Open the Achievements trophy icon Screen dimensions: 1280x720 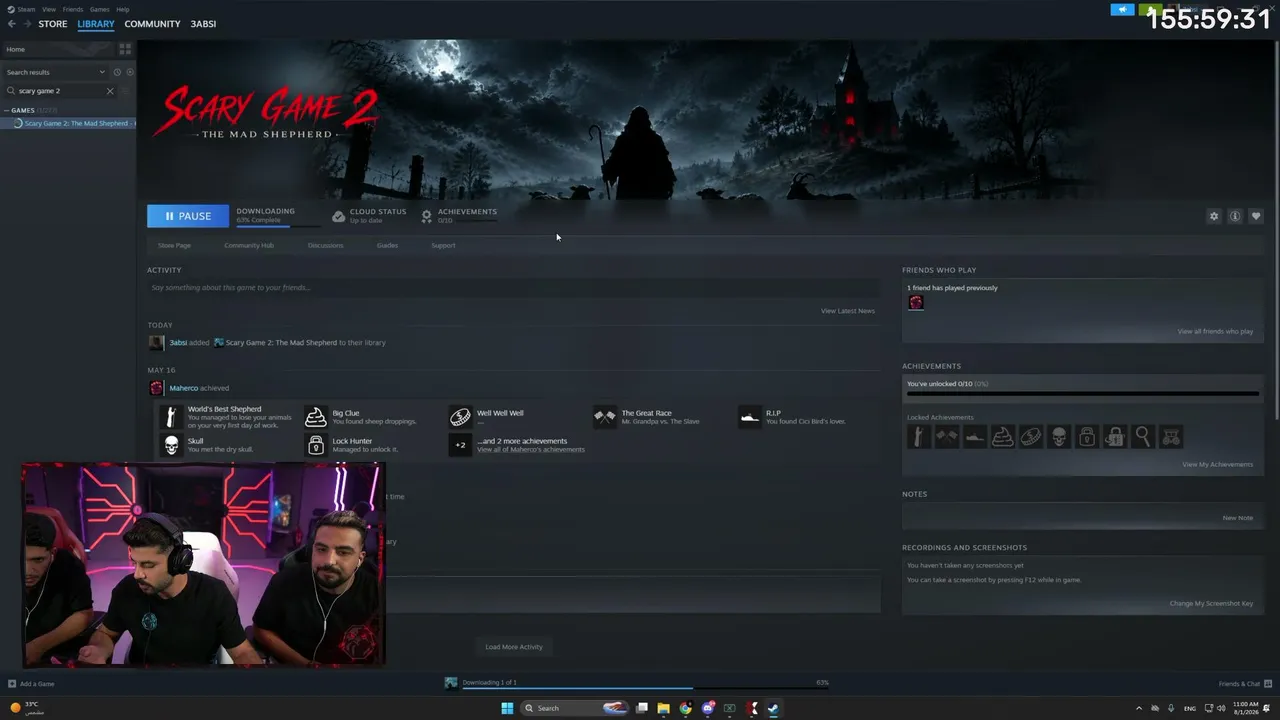(427, 216)
